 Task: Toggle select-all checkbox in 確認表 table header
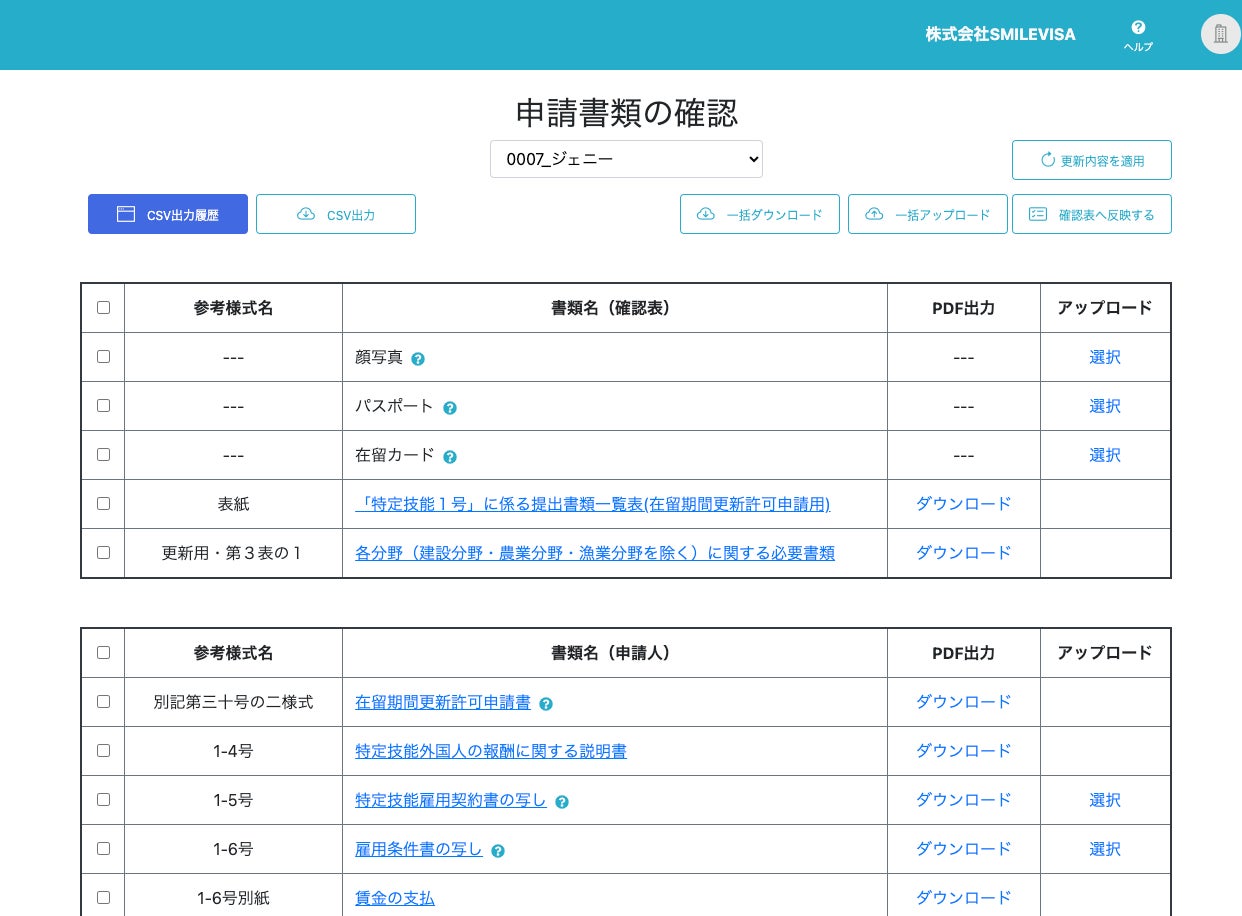pos(103,308)
